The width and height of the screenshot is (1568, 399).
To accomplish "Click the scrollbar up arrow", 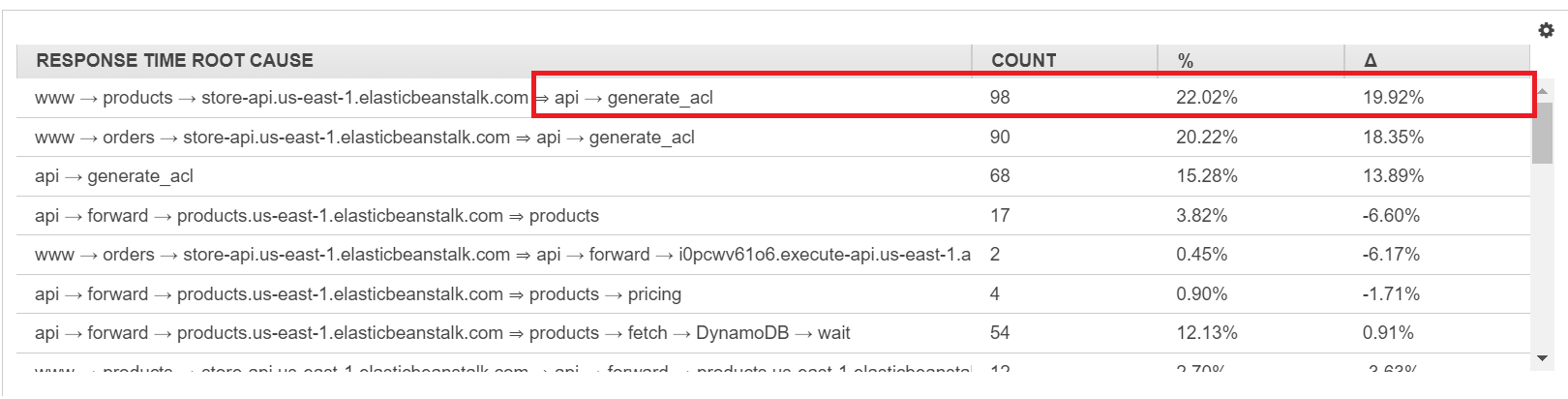I will tap(1543, 91).
